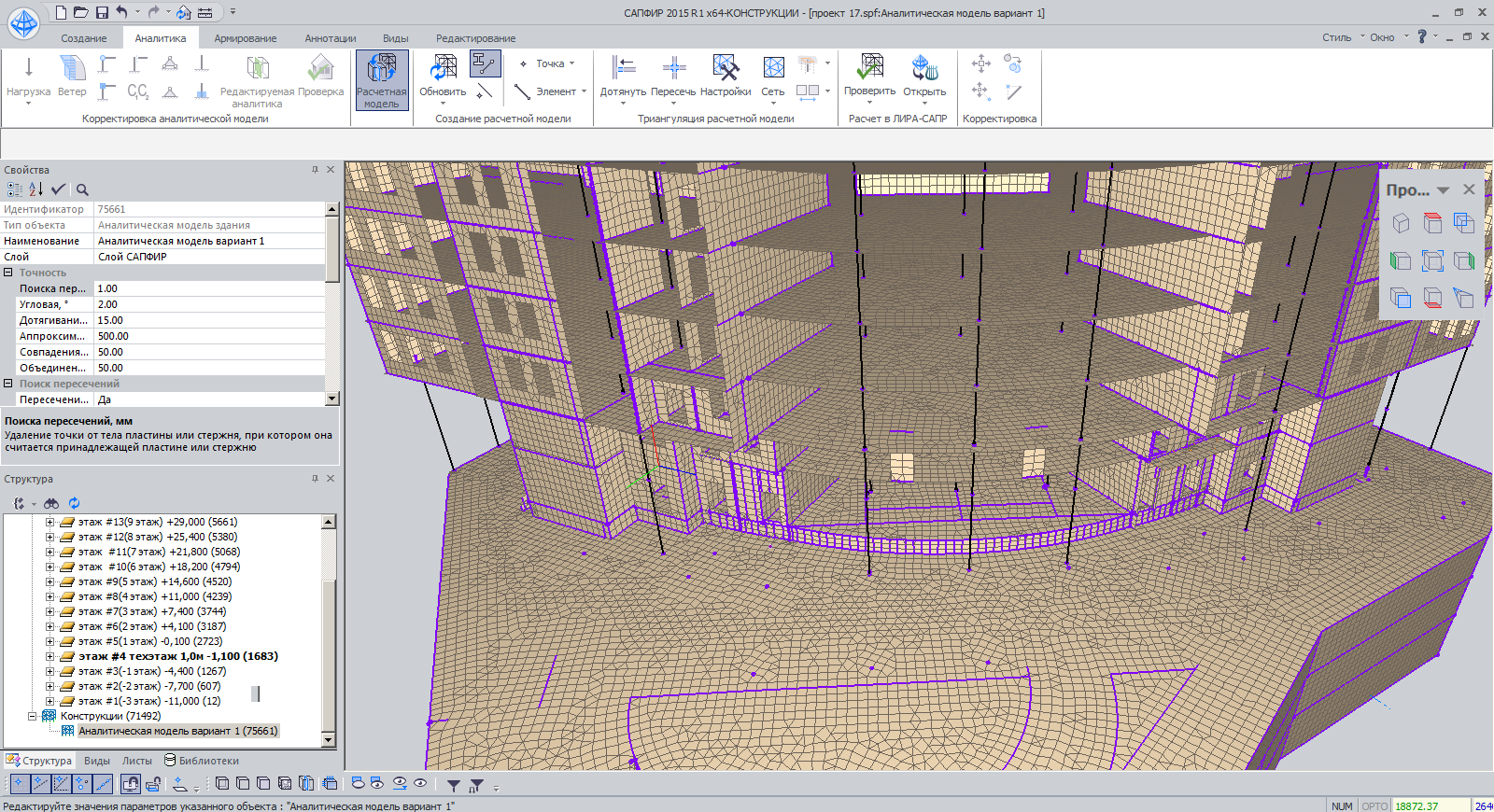
Task: Click the Аппроксим... value field showing 500.00
Action: tap(209, 336)
